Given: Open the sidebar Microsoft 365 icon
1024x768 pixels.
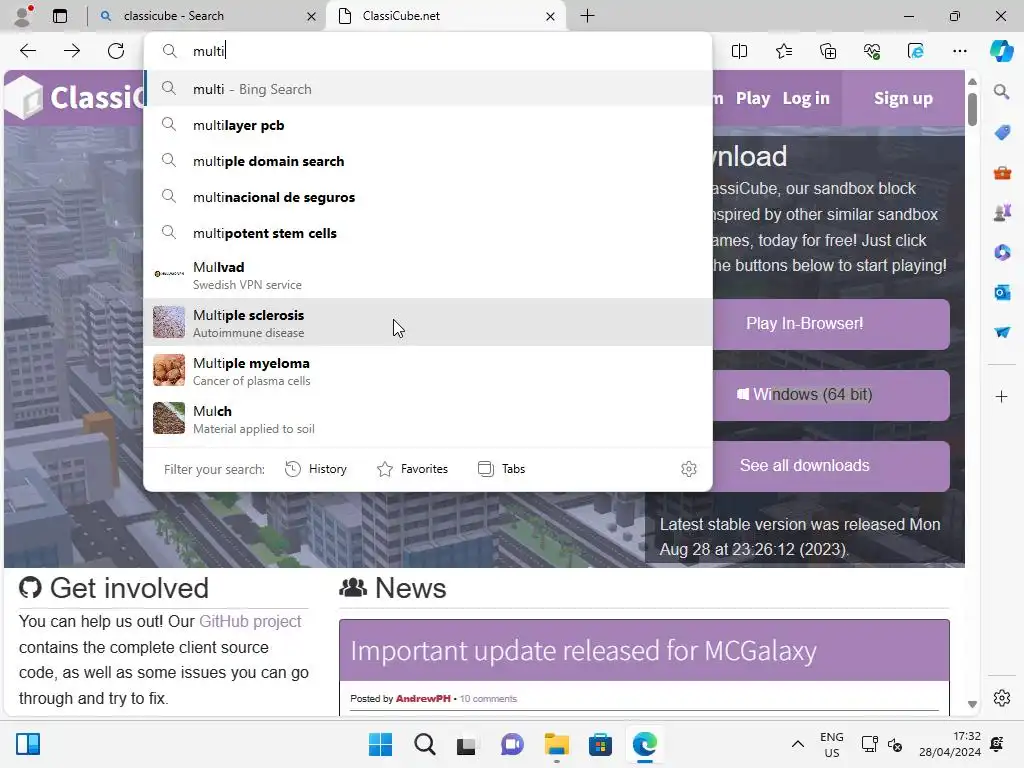Looking at the screenshot, I should pos(1002,252).
